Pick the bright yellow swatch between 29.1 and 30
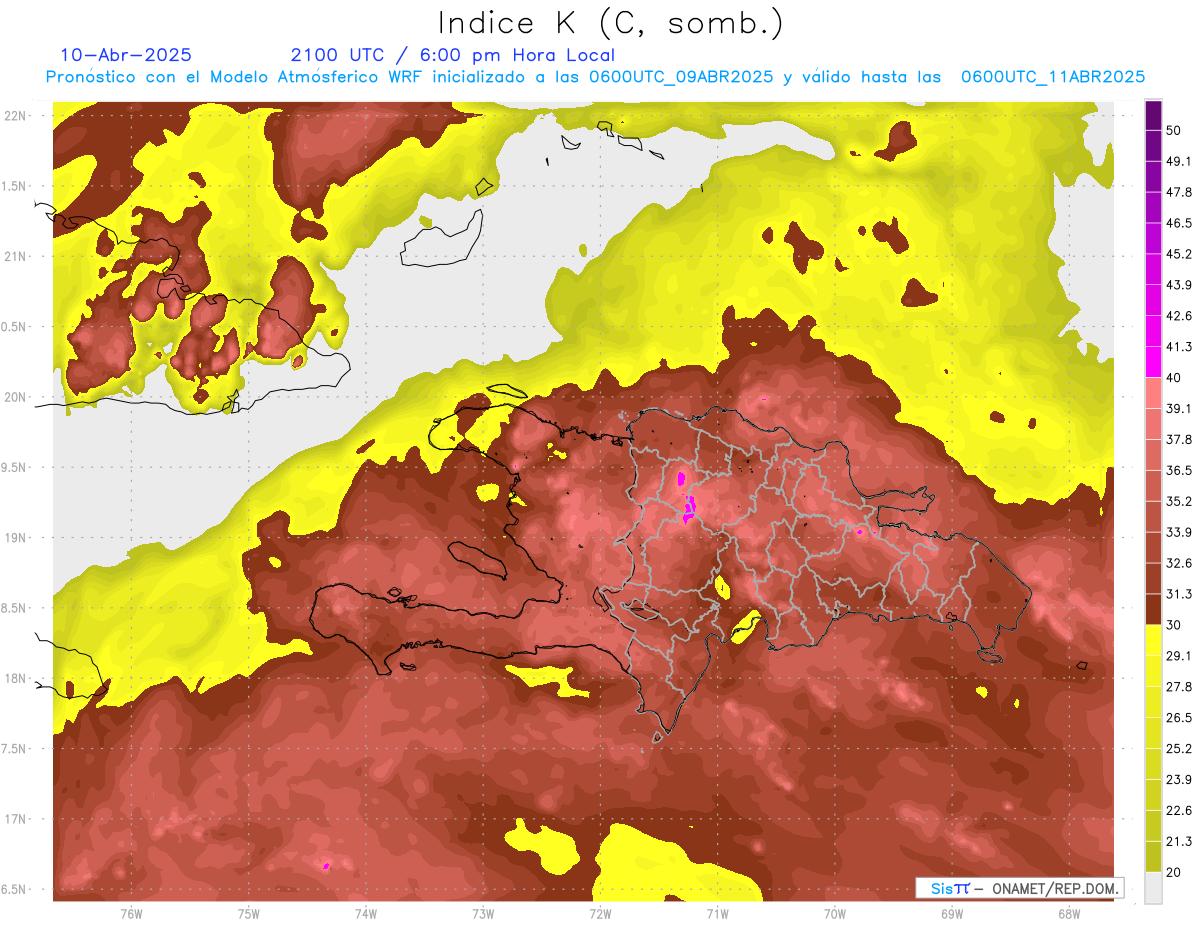Screen dimensions: 1200x927 (x=1153, y=640)
